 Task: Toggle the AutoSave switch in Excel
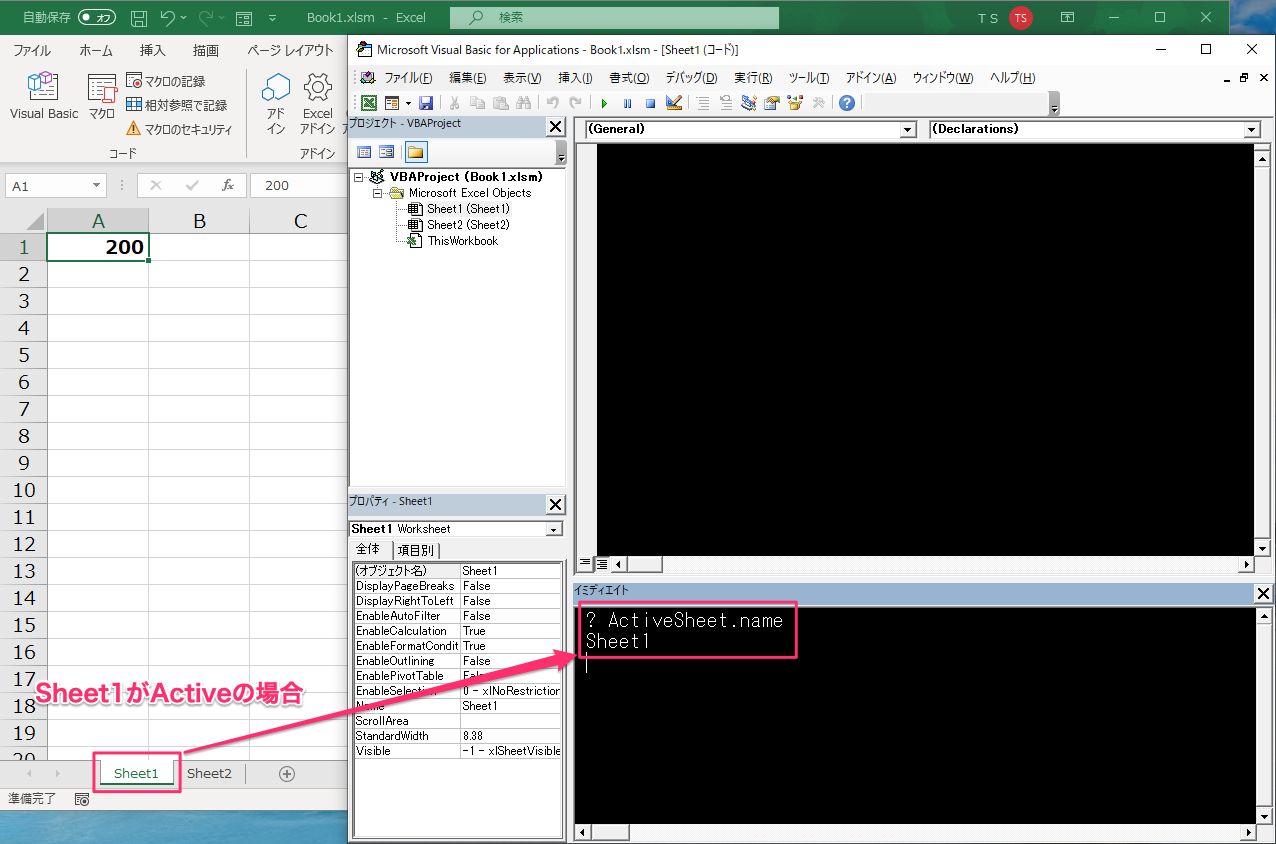tap(96, 17)
